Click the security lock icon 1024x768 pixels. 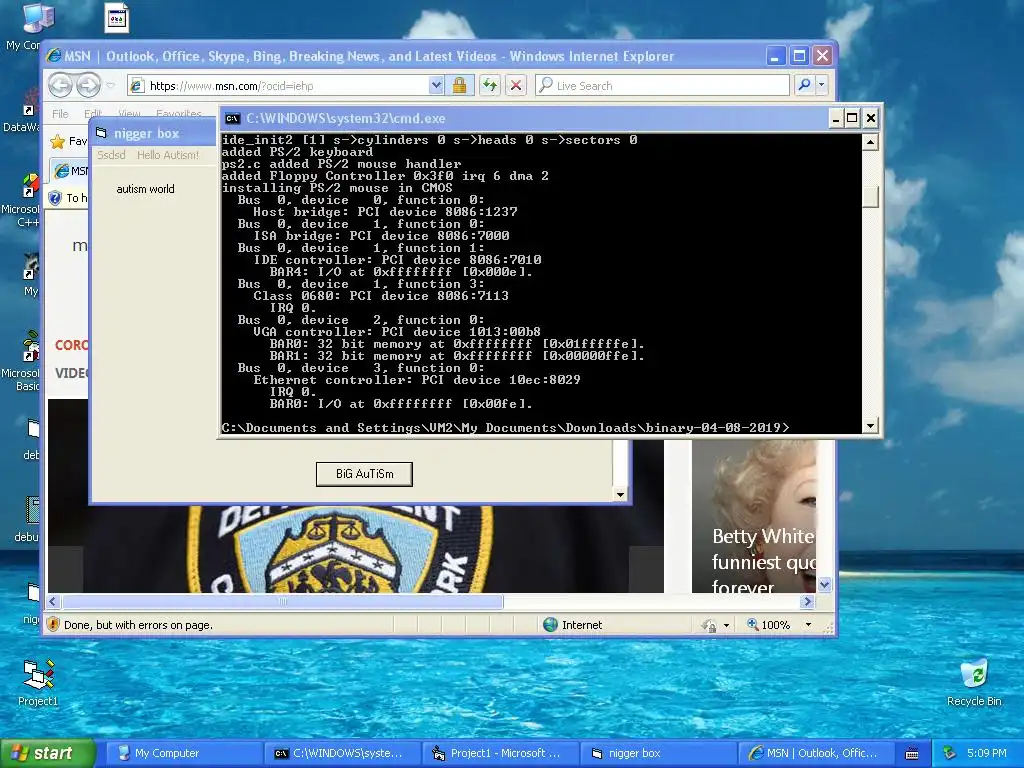point(459,86)
